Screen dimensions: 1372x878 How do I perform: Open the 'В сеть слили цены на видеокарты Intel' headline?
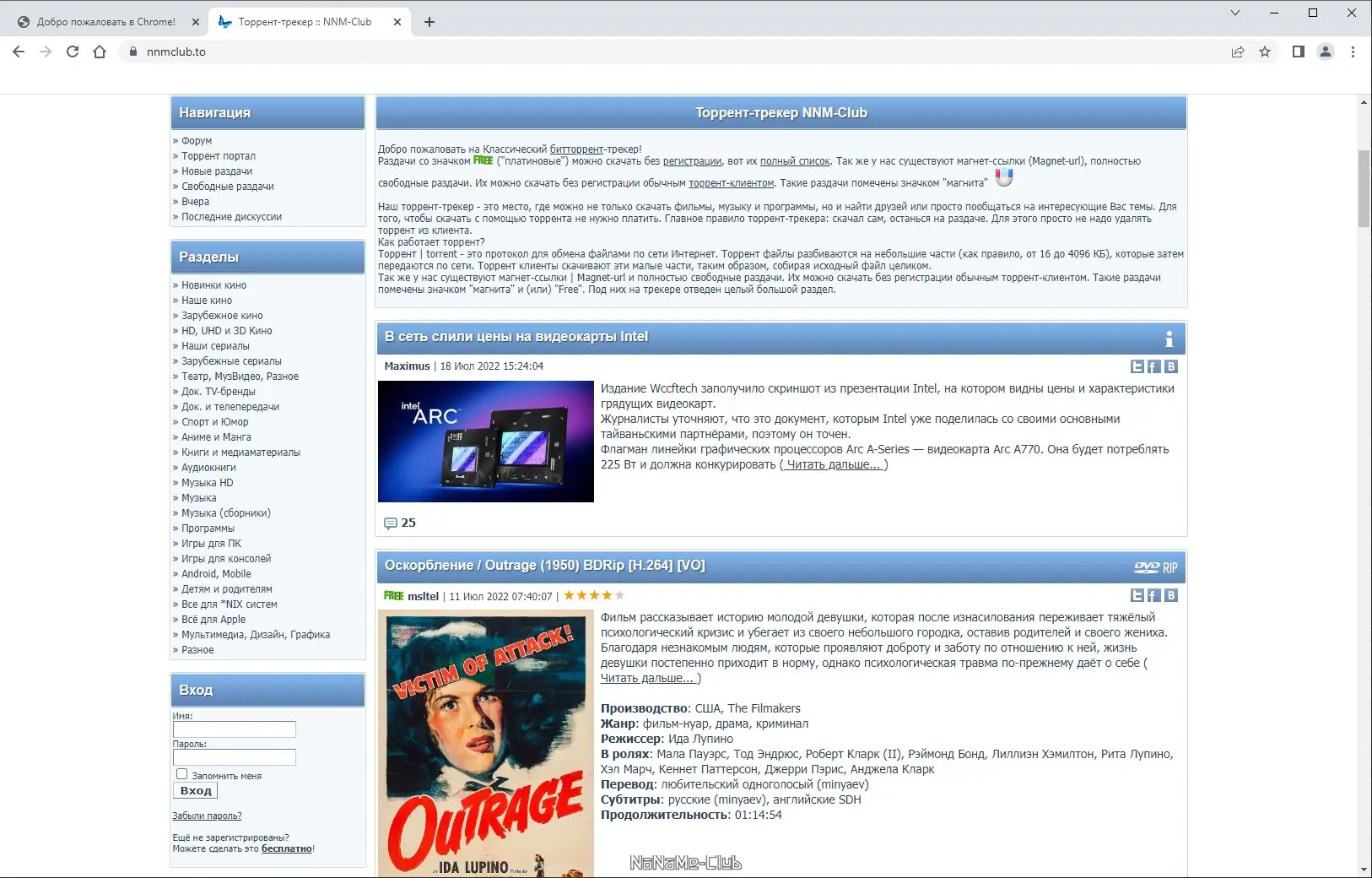click(x=516, y=337)
